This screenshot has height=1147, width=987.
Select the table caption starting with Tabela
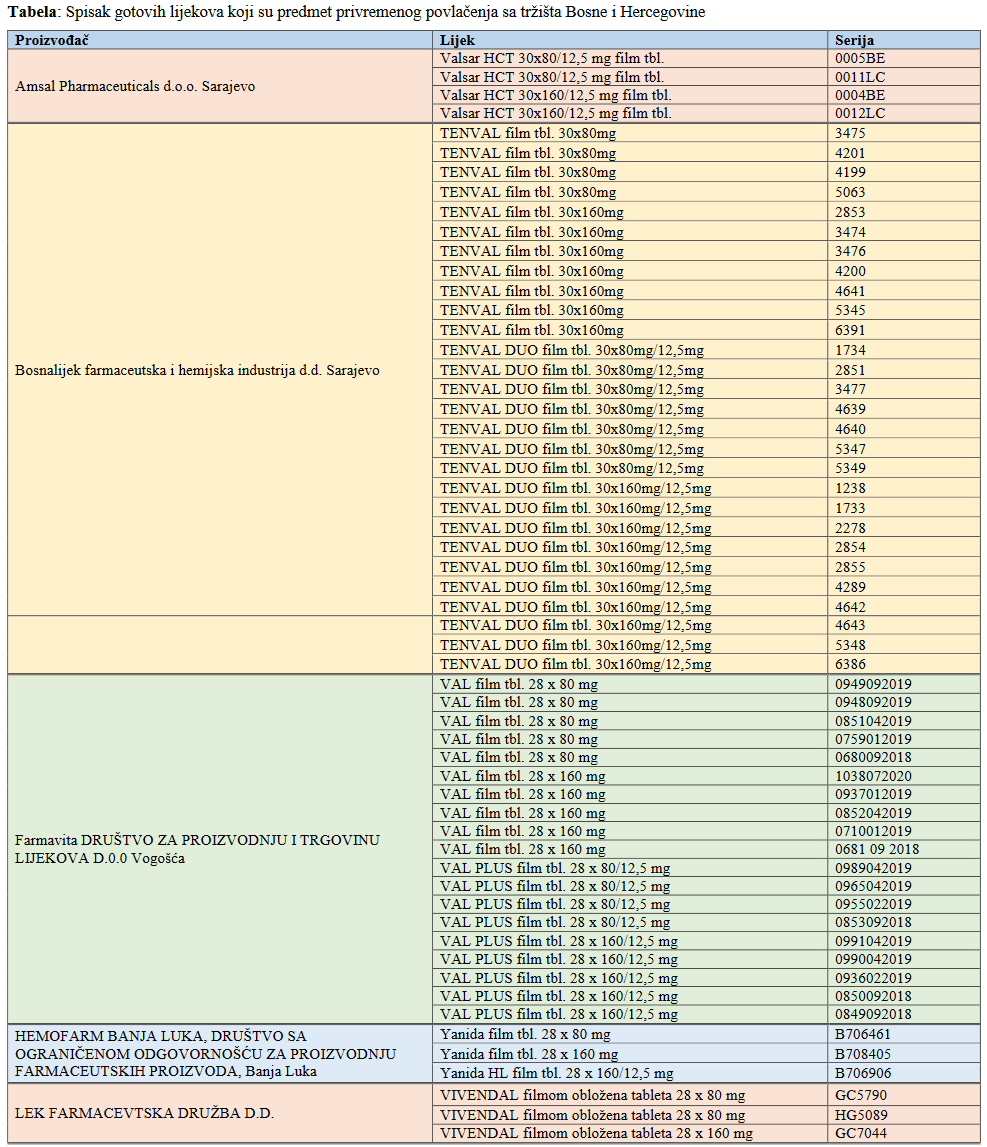coord(356,12)
